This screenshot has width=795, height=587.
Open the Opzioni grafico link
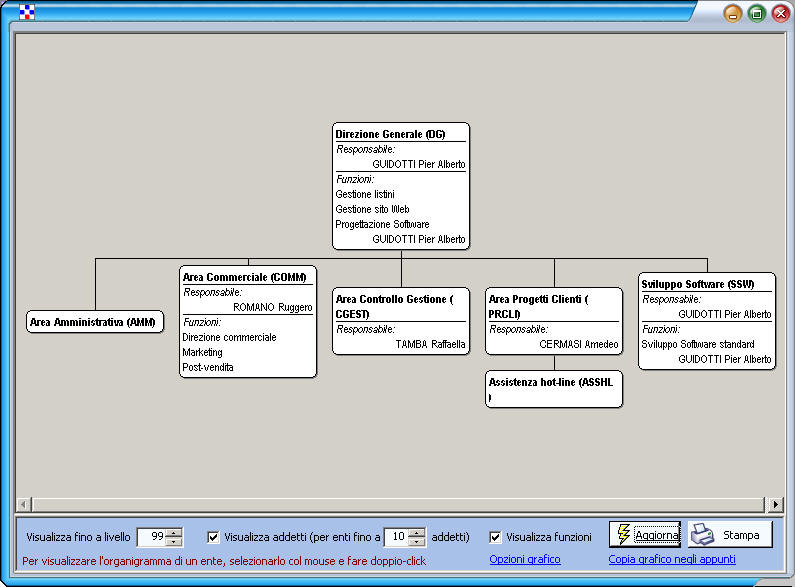click(524, 559)
